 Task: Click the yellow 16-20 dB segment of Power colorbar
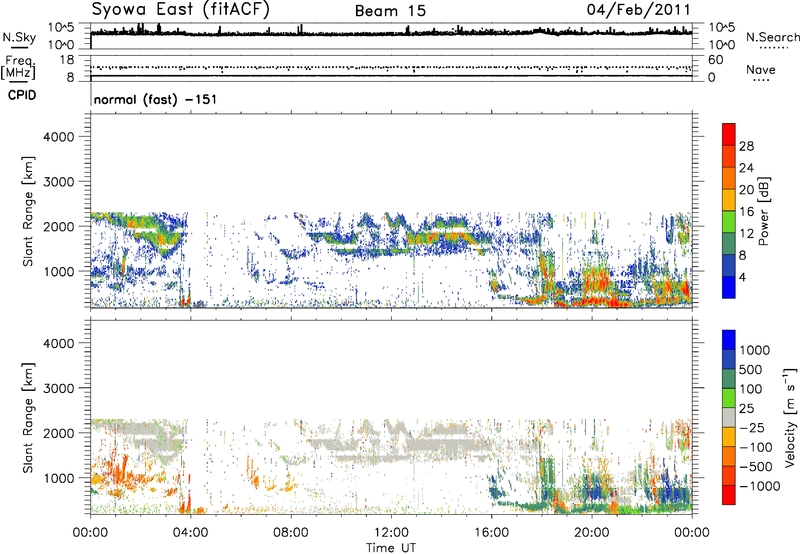coord(729,200)
